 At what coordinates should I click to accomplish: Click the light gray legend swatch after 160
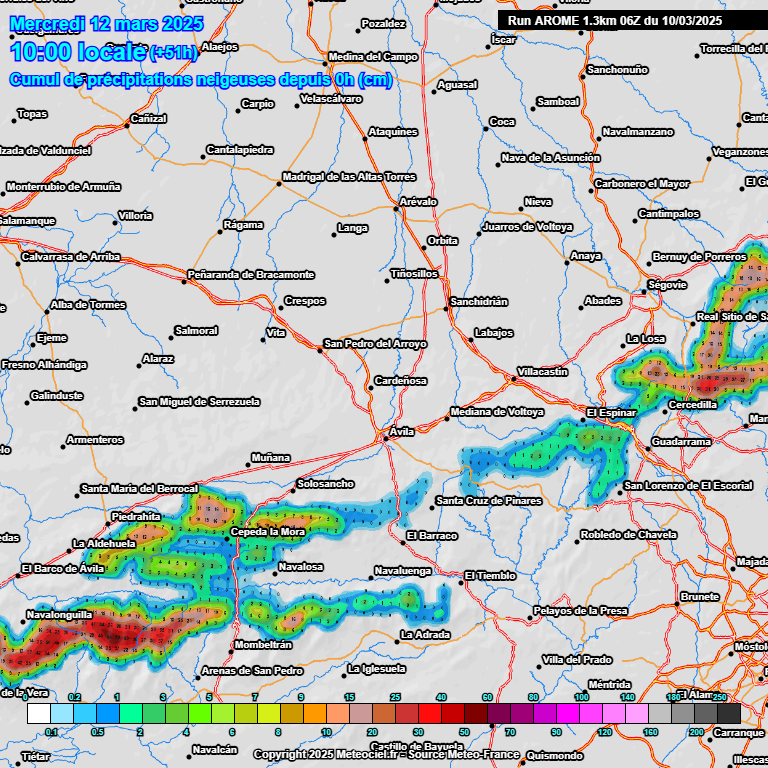tap(660, 714)
